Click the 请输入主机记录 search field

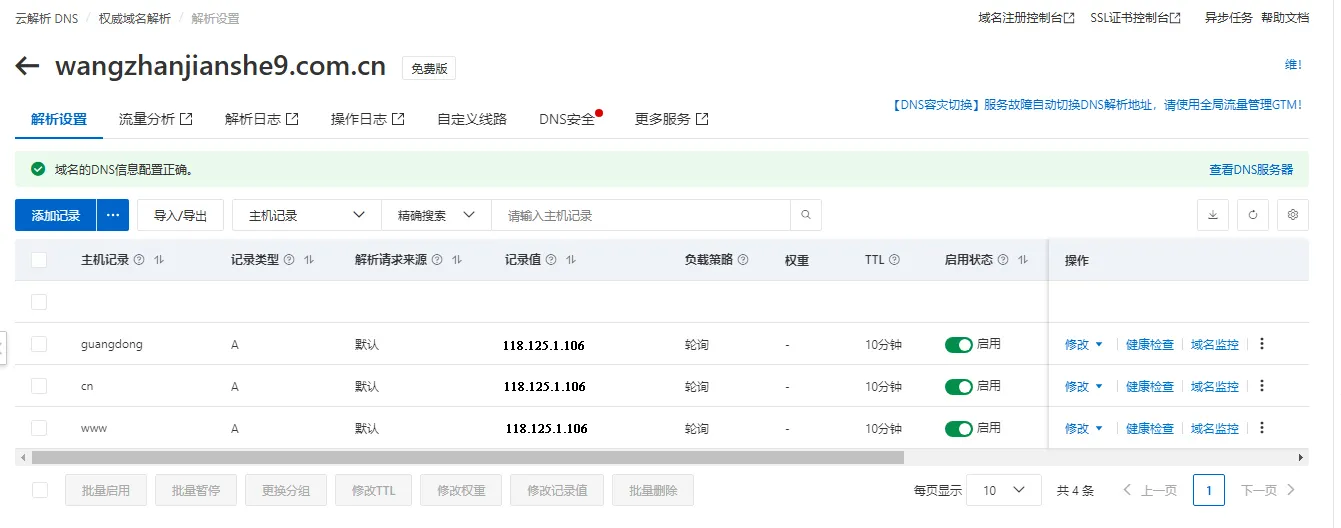pyautogui.click(x=640, y=215)
